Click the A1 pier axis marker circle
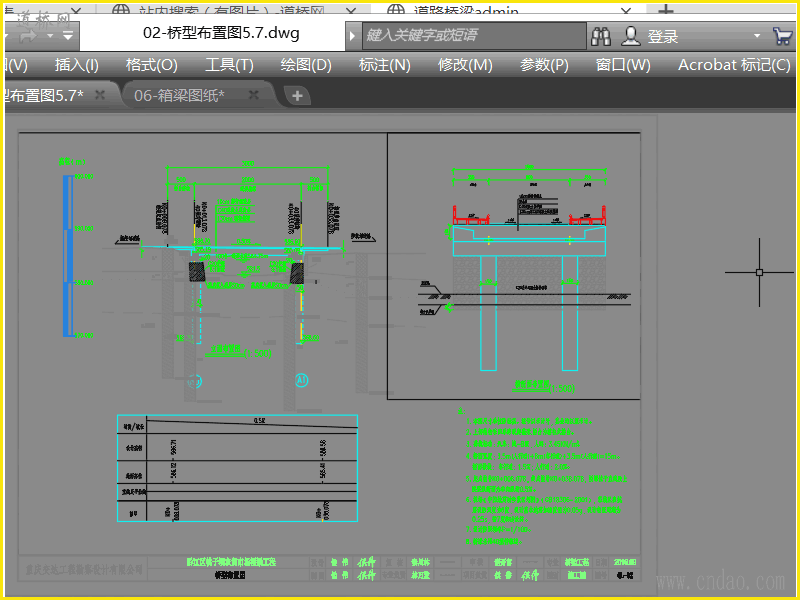The height and width of the screenshot is (600, 800). click(302, 380)
